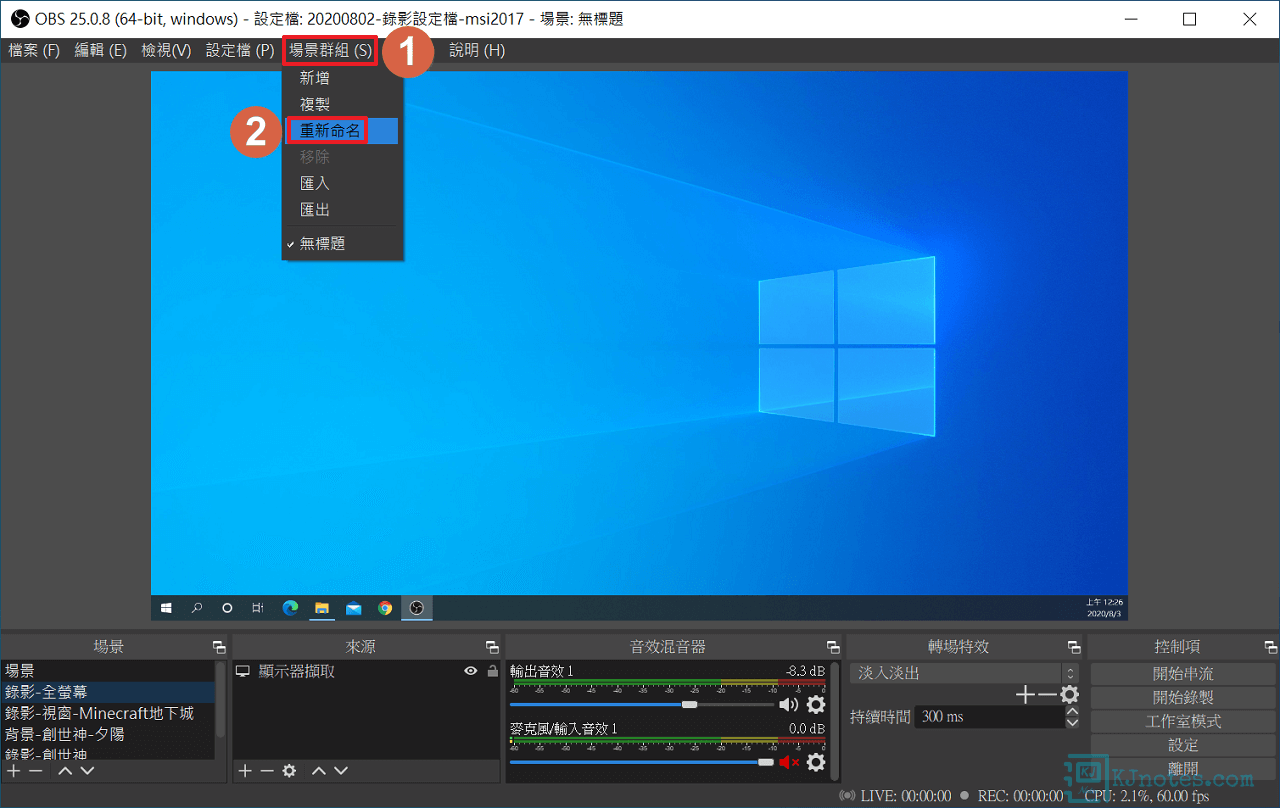Remove the transition with the minus icon
The height and width of the screenshot is (808, 1280).
point(1046,694)
